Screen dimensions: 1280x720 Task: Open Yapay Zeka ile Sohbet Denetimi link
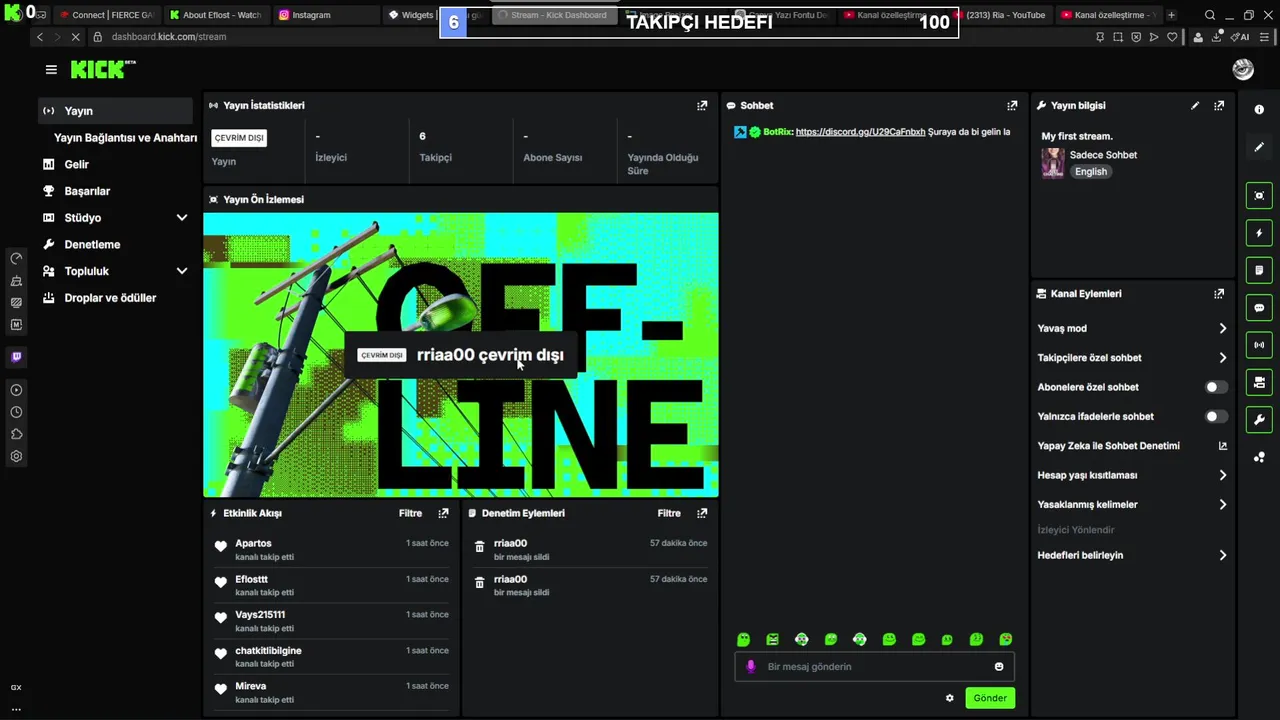click(1132, 446)
